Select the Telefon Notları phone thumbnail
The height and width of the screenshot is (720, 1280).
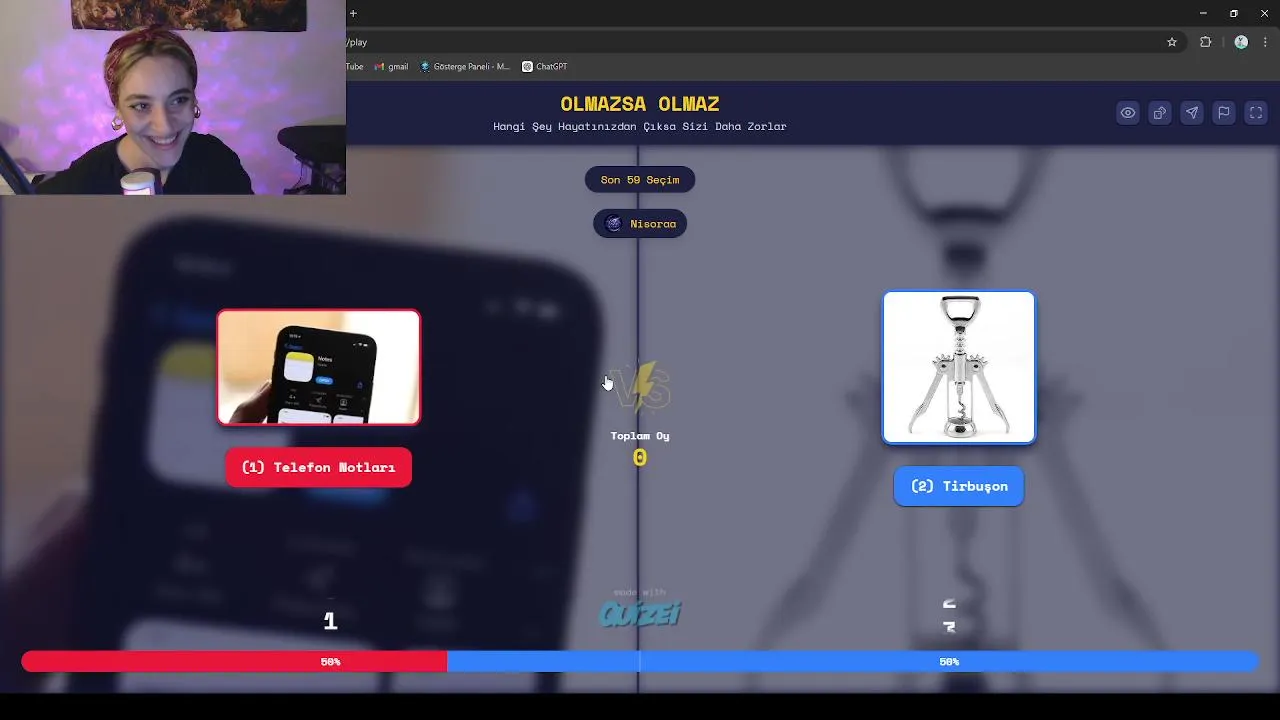(319, 367)
